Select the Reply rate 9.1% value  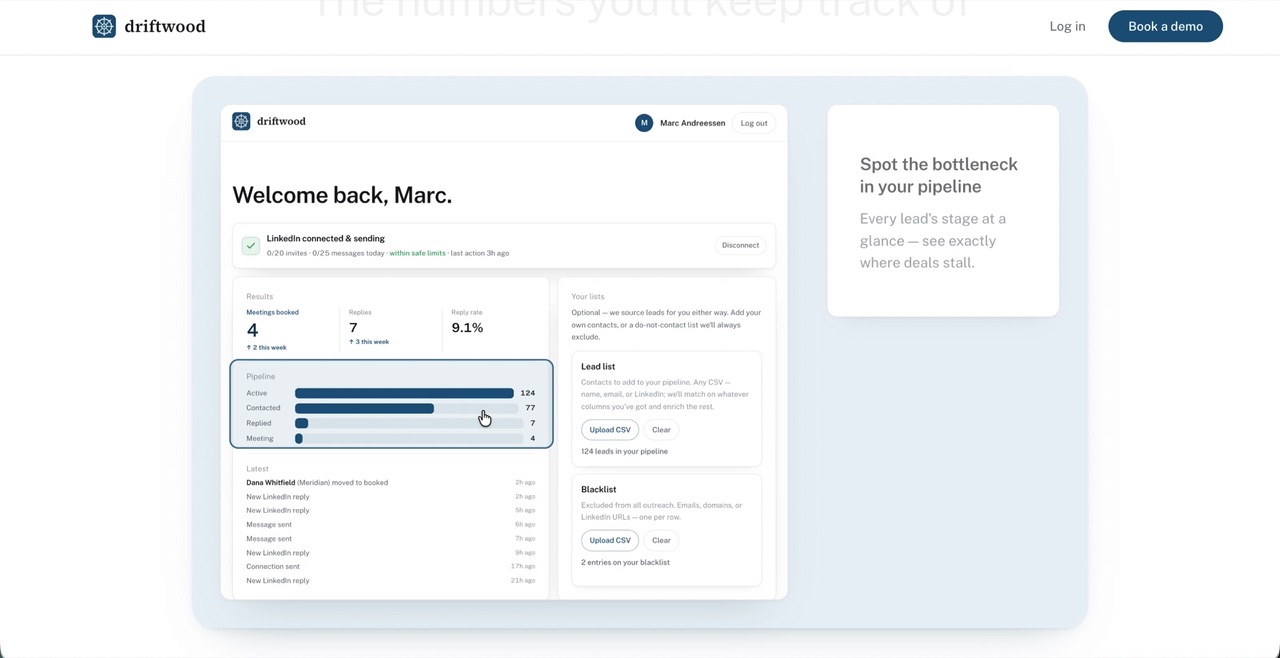467,327
